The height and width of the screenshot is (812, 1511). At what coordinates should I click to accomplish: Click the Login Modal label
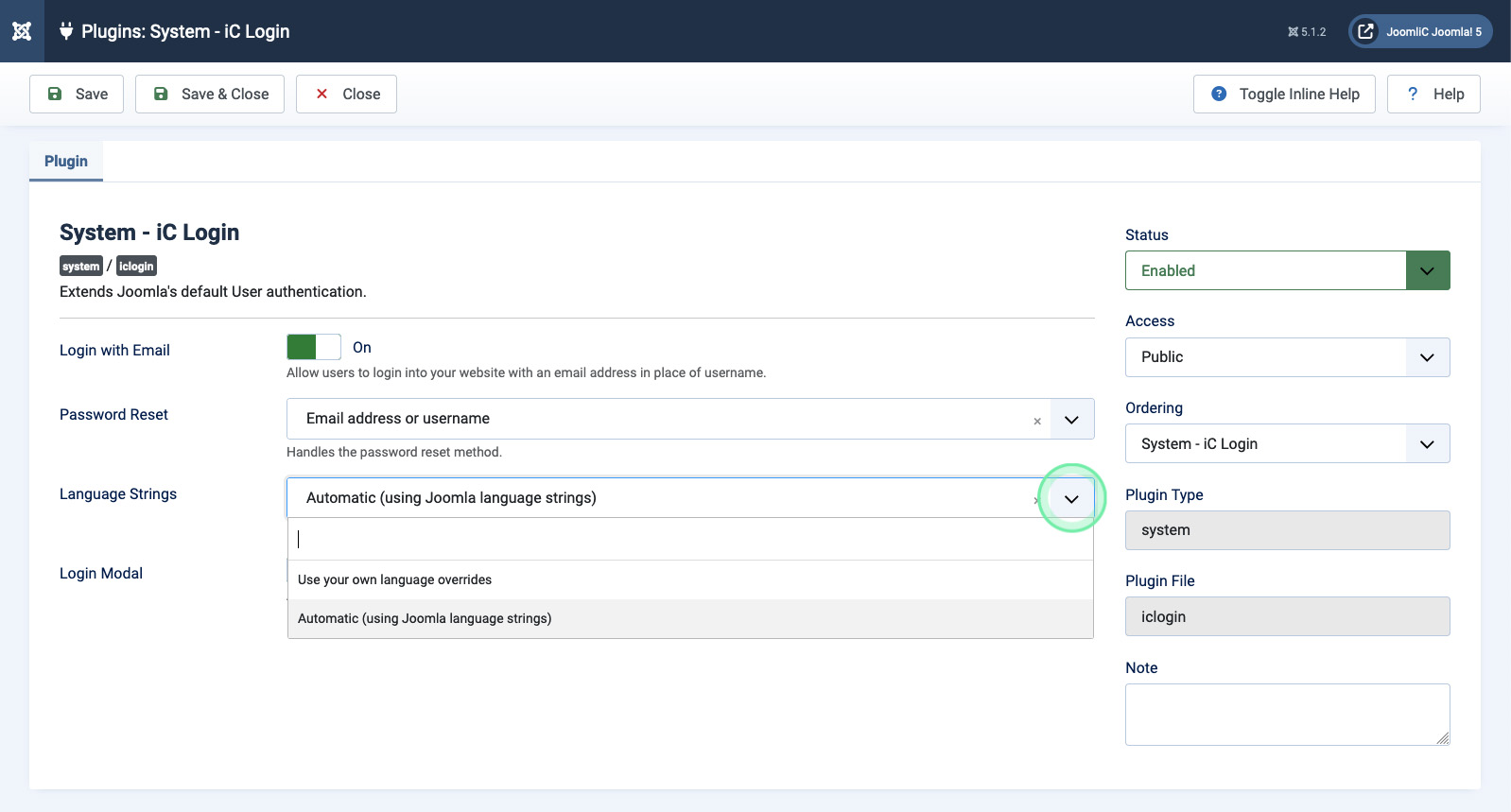pos(101,574)
